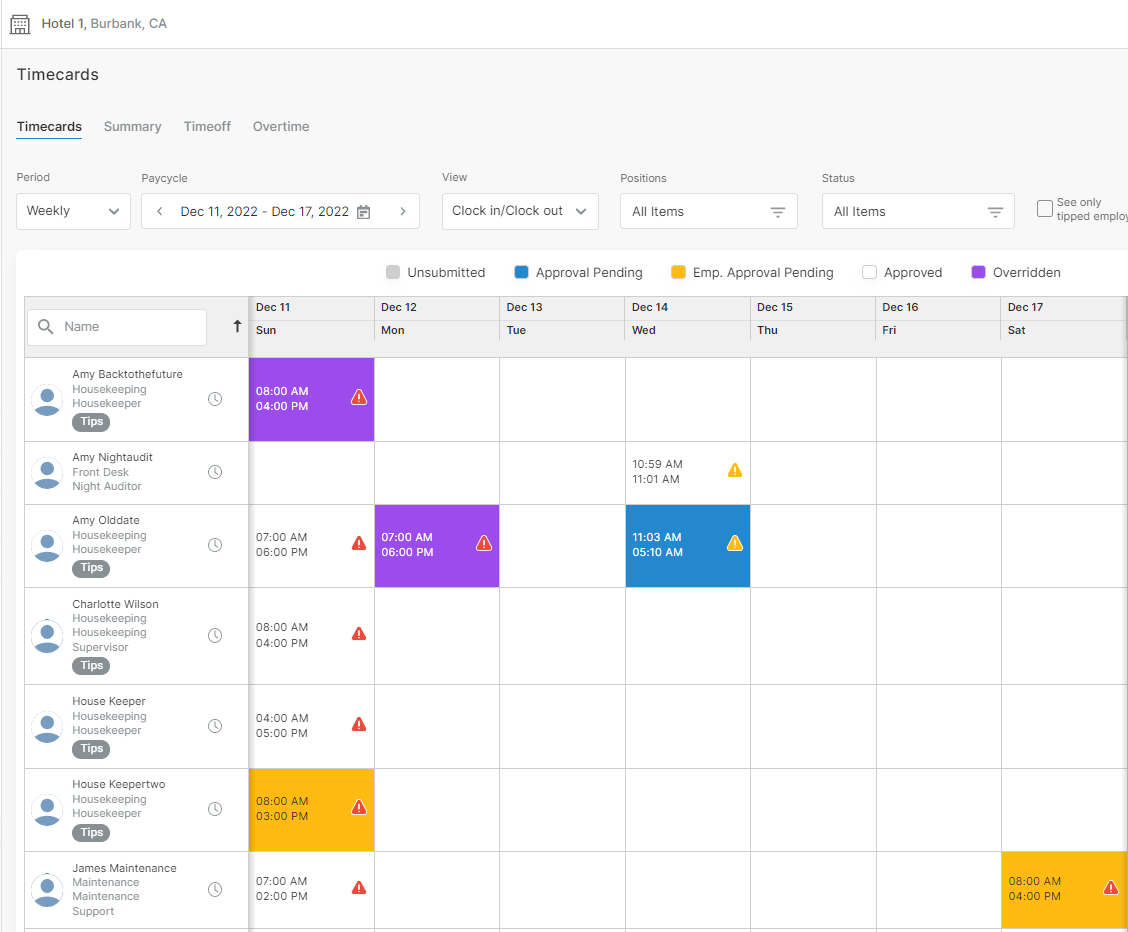Toggle the Unsubmitted legend box

(x=393, y=272)
